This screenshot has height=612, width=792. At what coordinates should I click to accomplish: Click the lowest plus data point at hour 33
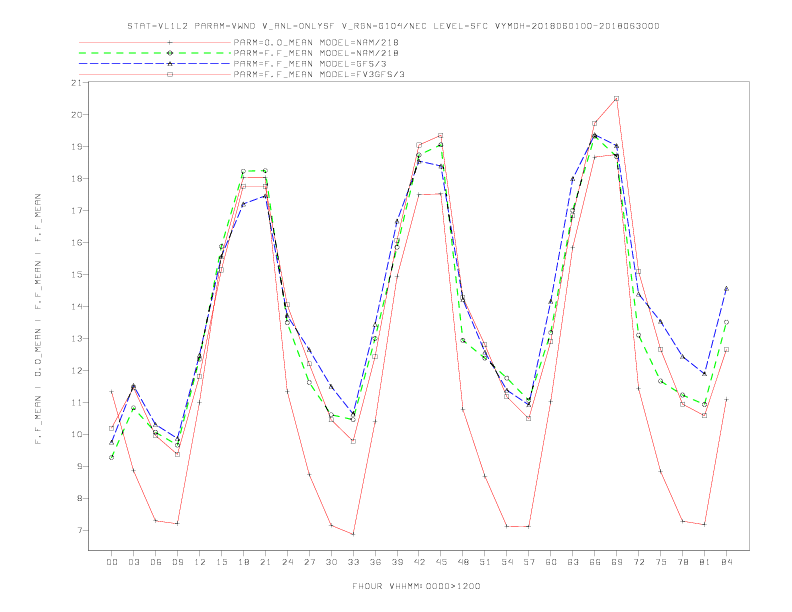pos(353,534)
